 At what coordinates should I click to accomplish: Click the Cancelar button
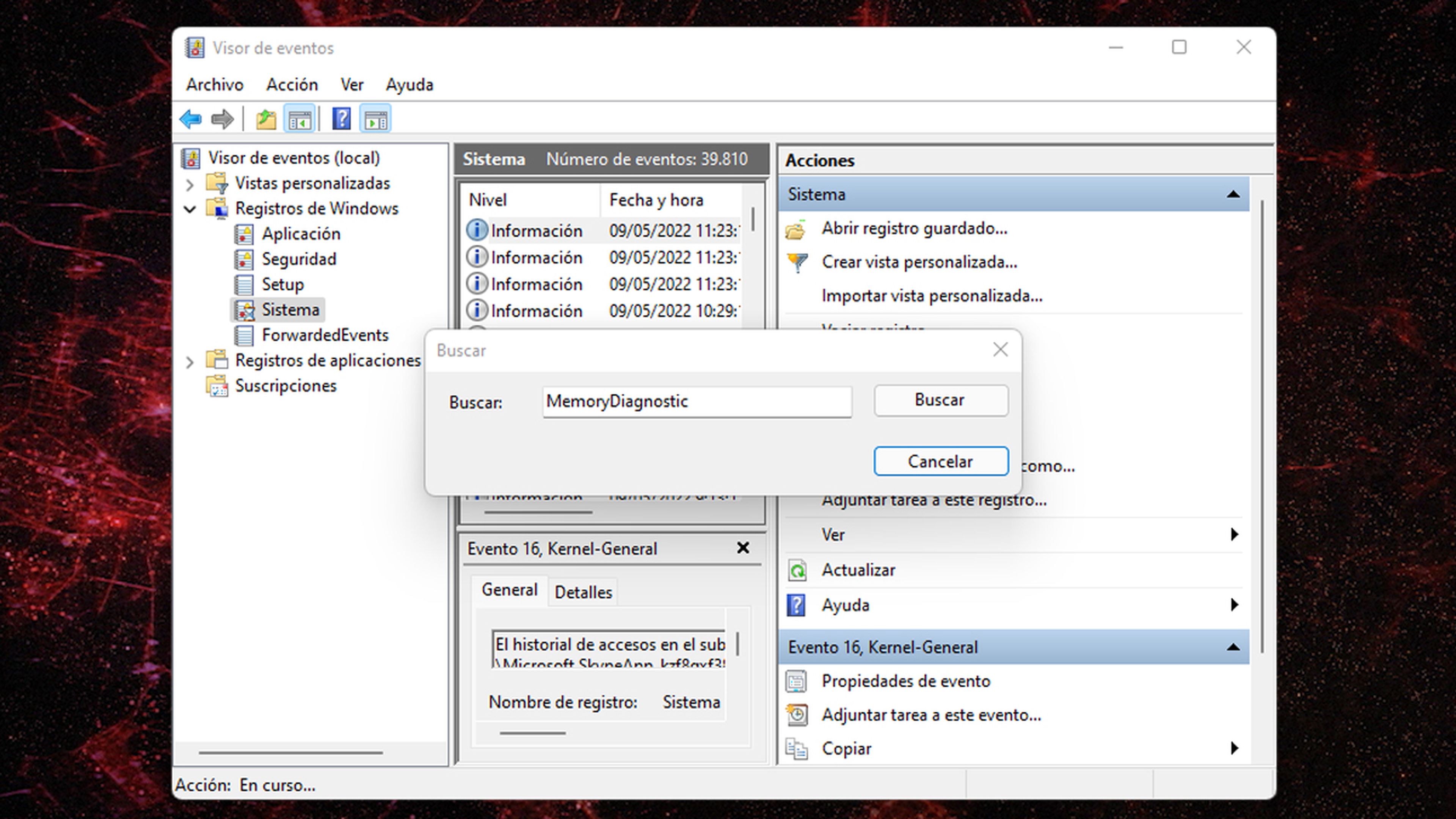tap(940, 461)
